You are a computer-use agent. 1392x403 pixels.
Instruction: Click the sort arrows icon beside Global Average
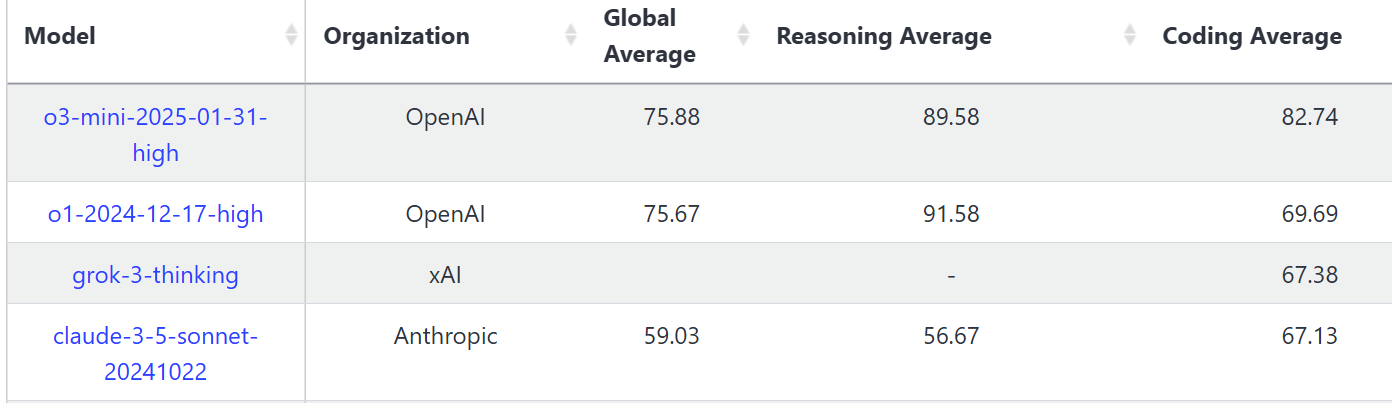tap(744, 36)
